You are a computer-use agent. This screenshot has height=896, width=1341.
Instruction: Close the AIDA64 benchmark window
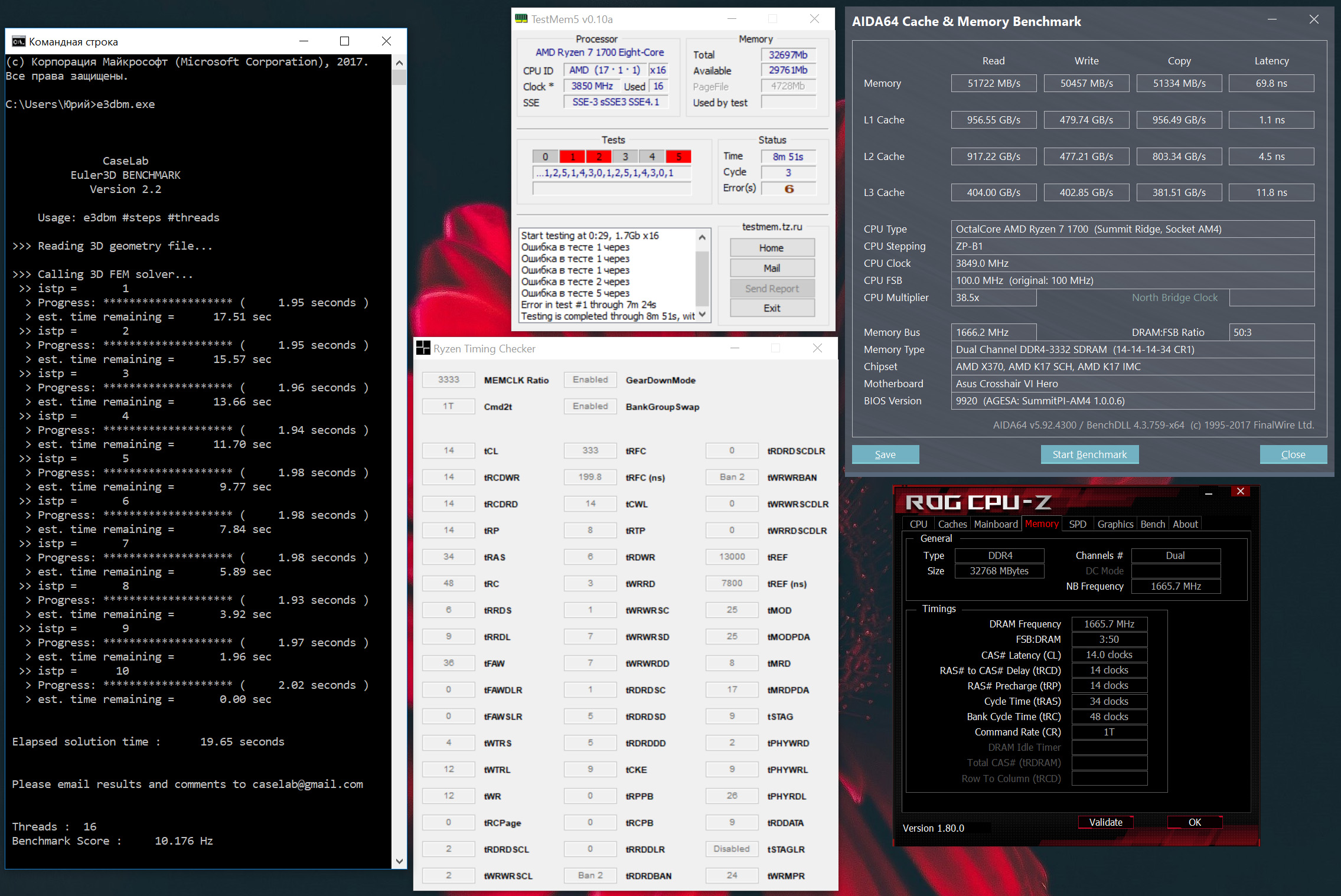click(1314, 19)
